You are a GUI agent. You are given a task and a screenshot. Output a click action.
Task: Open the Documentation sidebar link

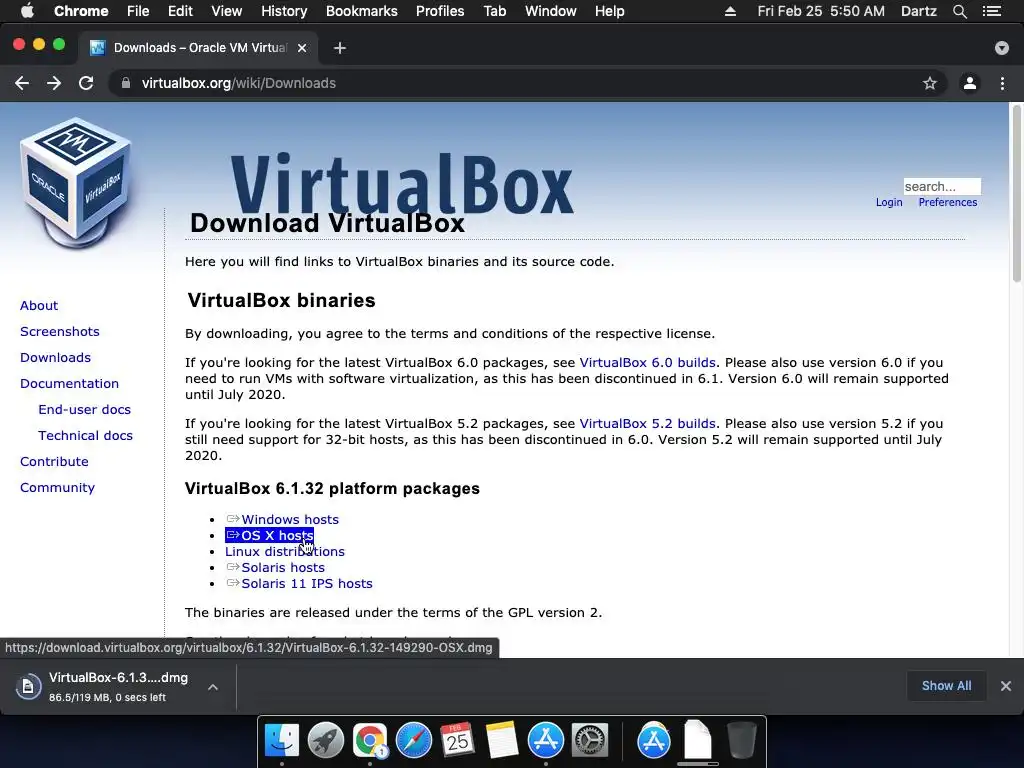coord(69,383)
